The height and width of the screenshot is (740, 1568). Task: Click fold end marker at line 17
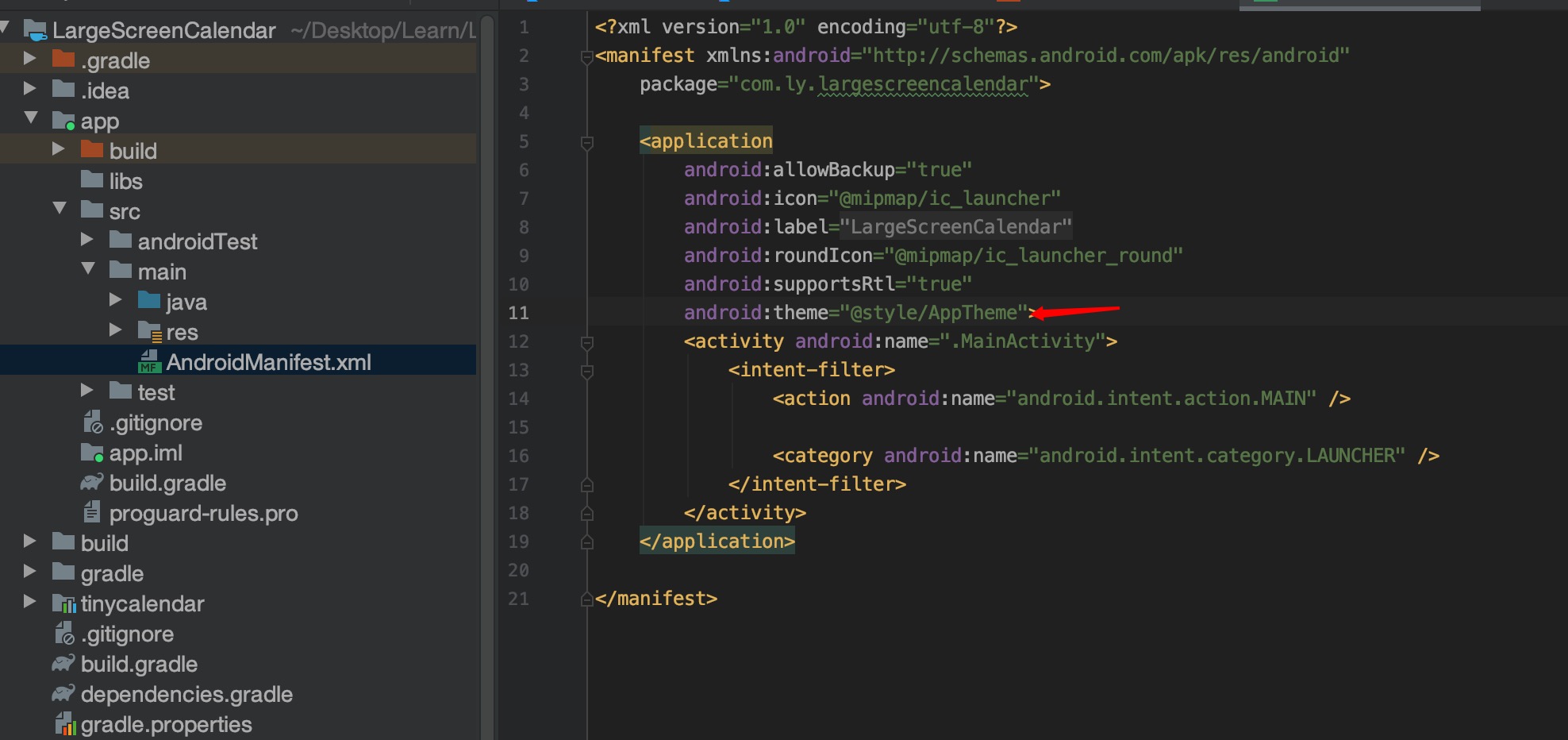click(x=587, y=484)
